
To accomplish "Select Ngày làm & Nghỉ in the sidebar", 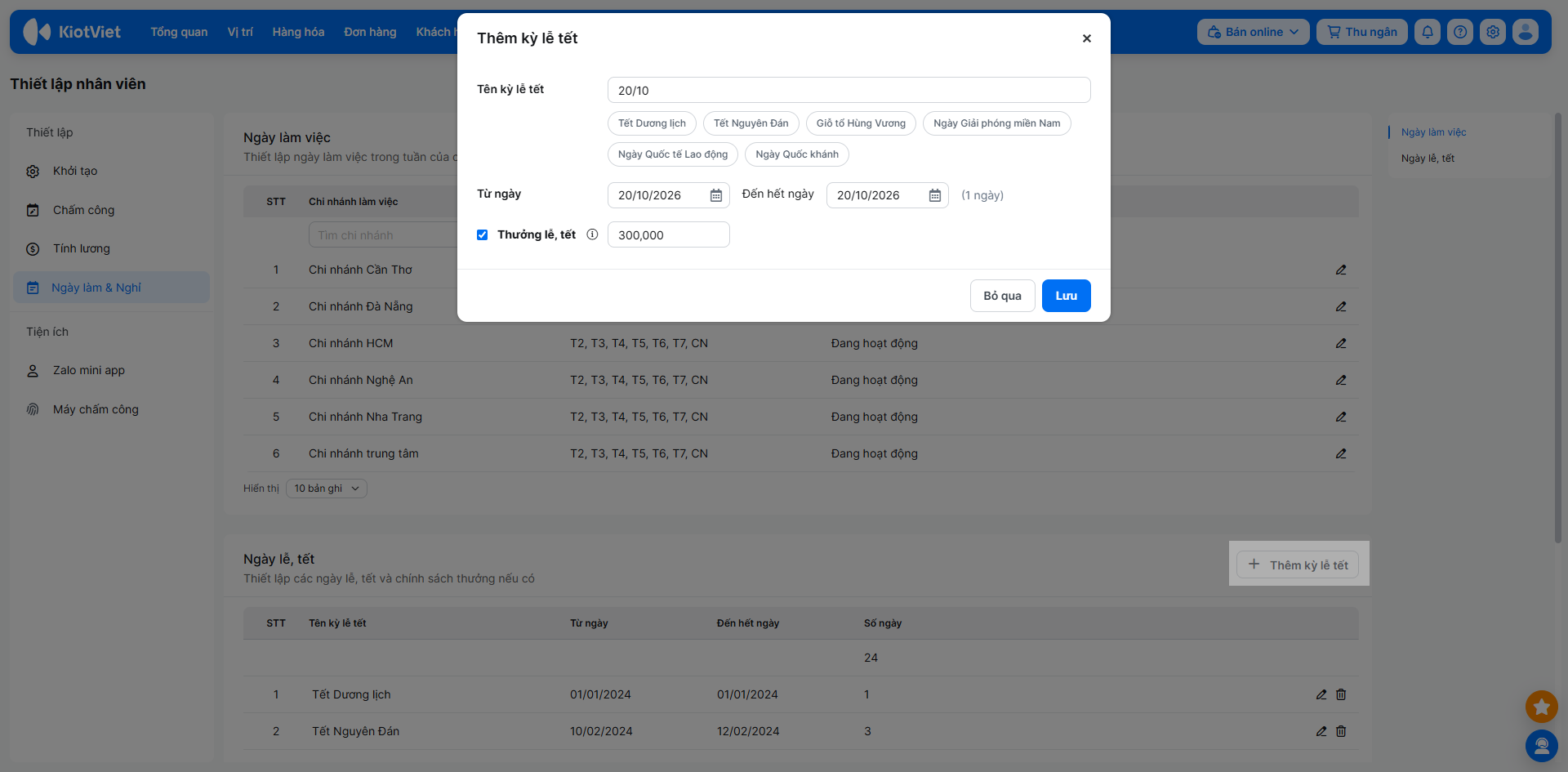I will click(x=111, y=288).
